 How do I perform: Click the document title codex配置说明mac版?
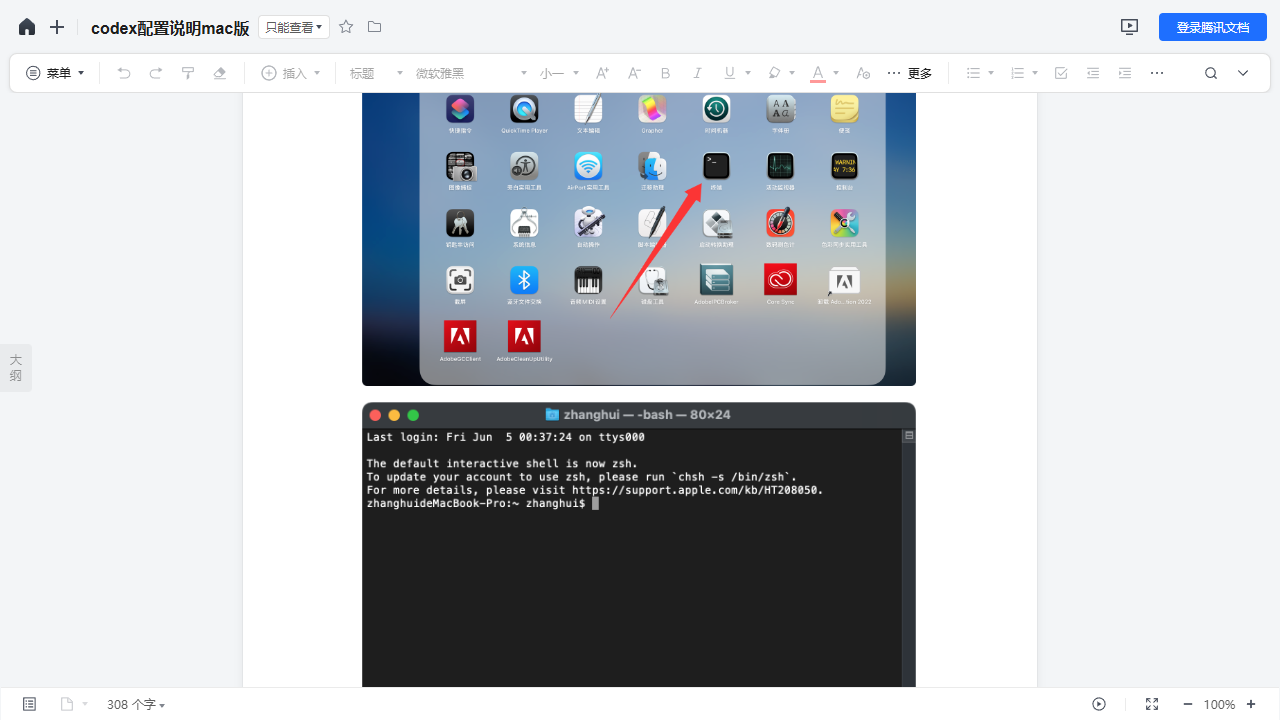(170, 28)
